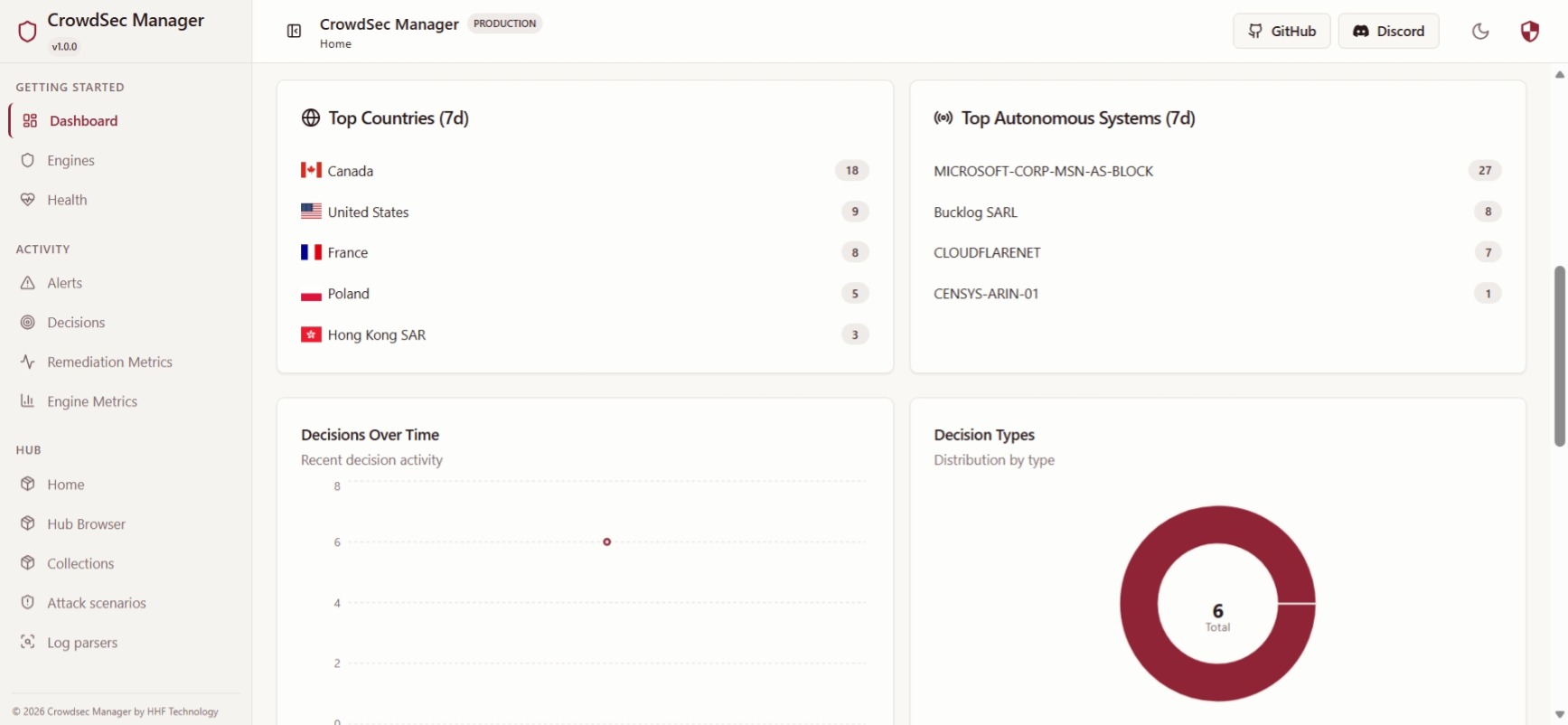Click the Dashboard grid icon in sidebar

[x=30, y=121]
